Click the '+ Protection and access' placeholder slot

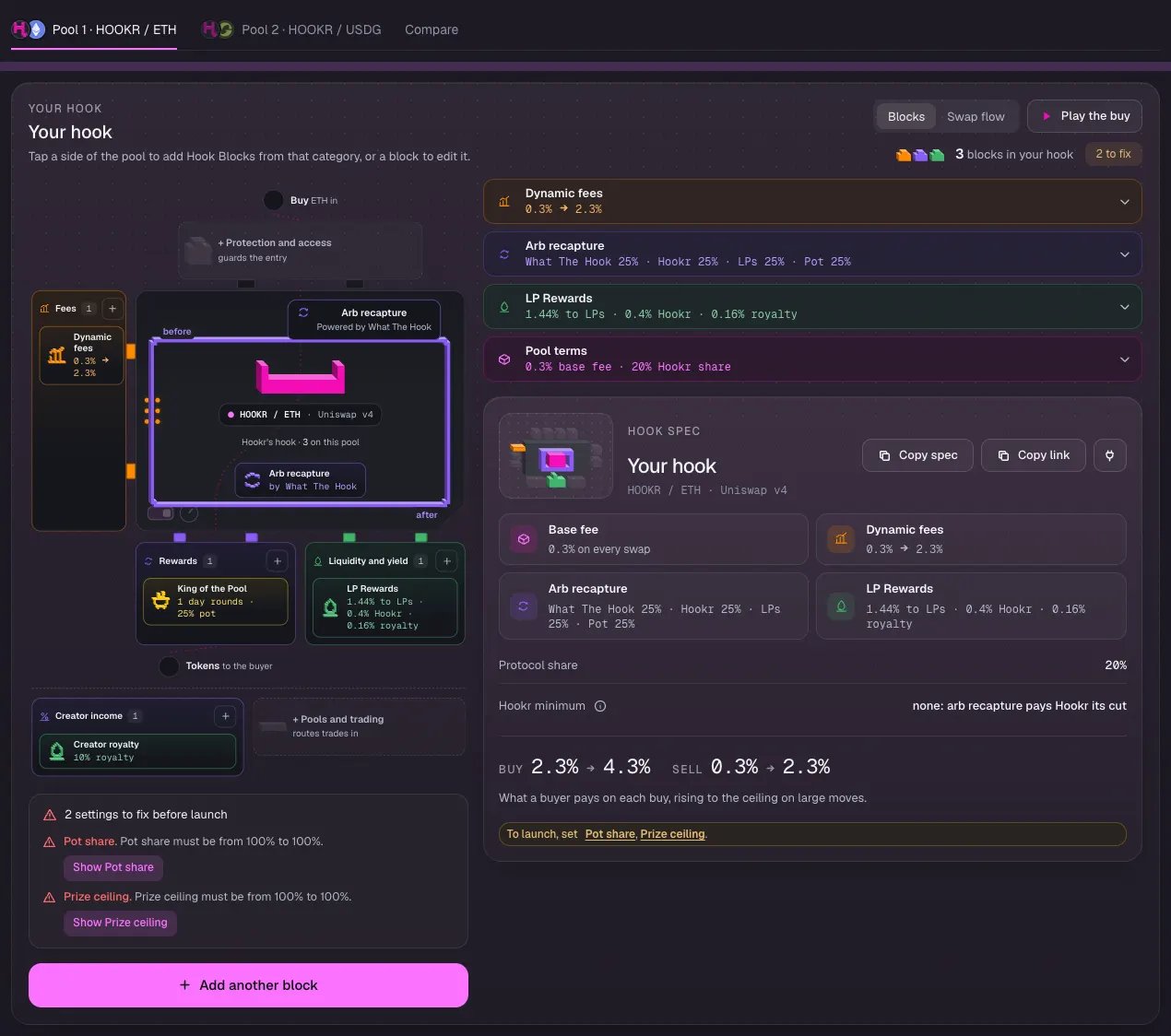pos(301,250)
